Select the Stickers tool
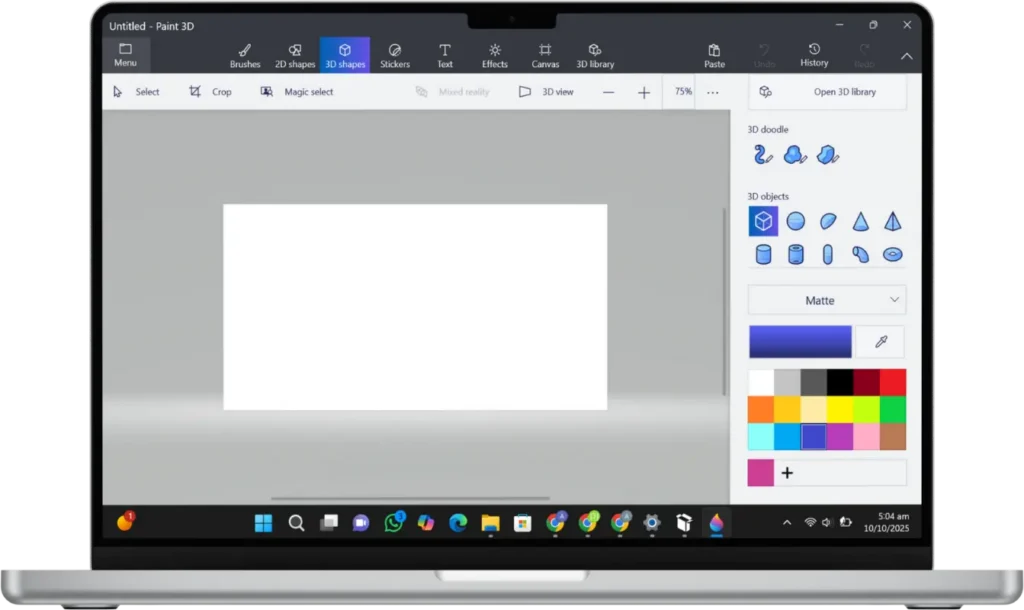The image size is (1024, 610). click(x=395, y=55)
